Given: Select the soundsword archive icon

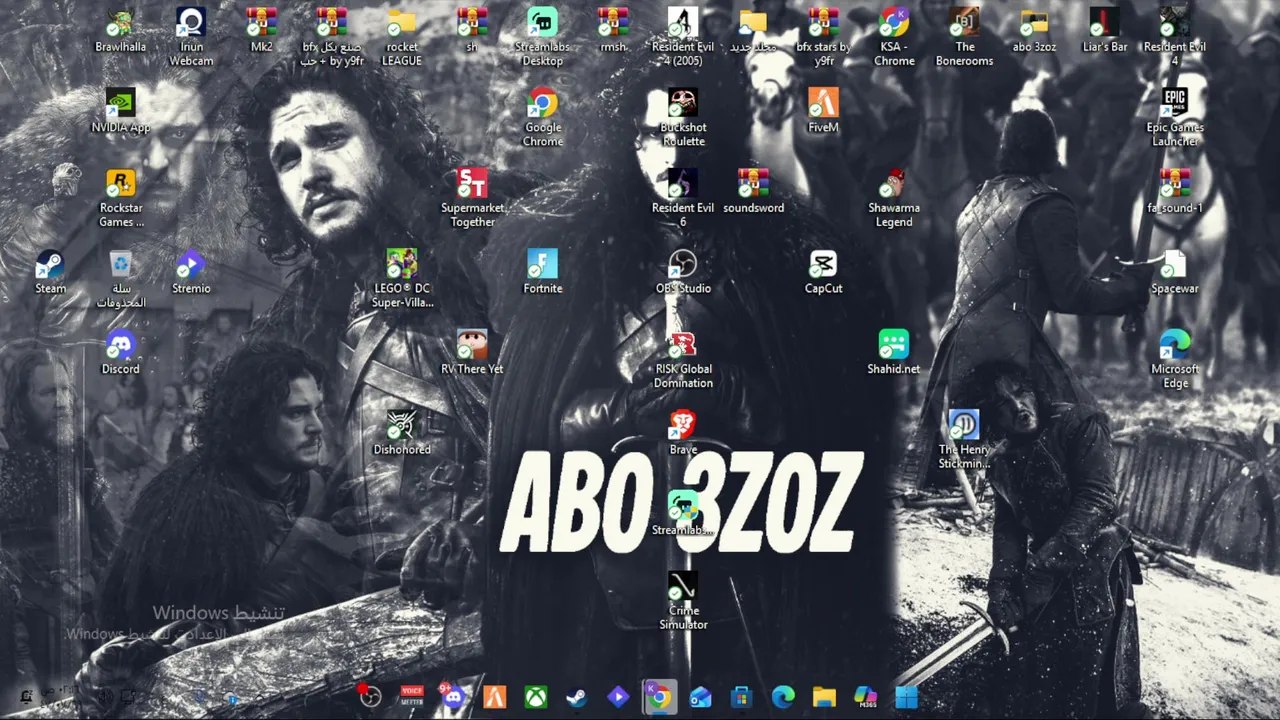Looking at the screenshot, I should 753,191.
